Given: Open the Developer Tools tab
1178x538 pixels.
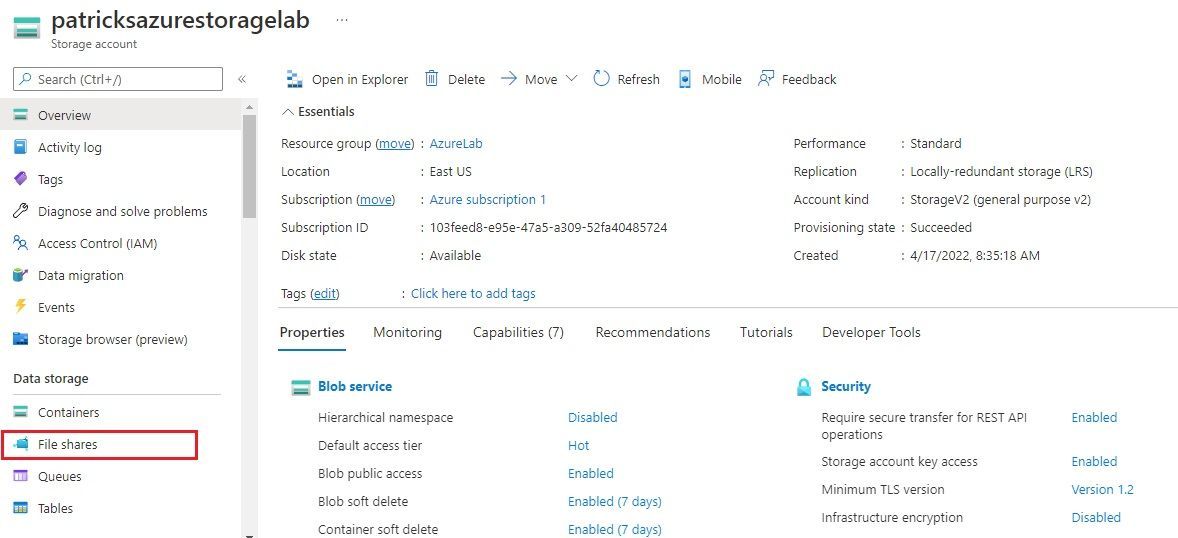Looking at the screenshot, I should click(871, 332).
